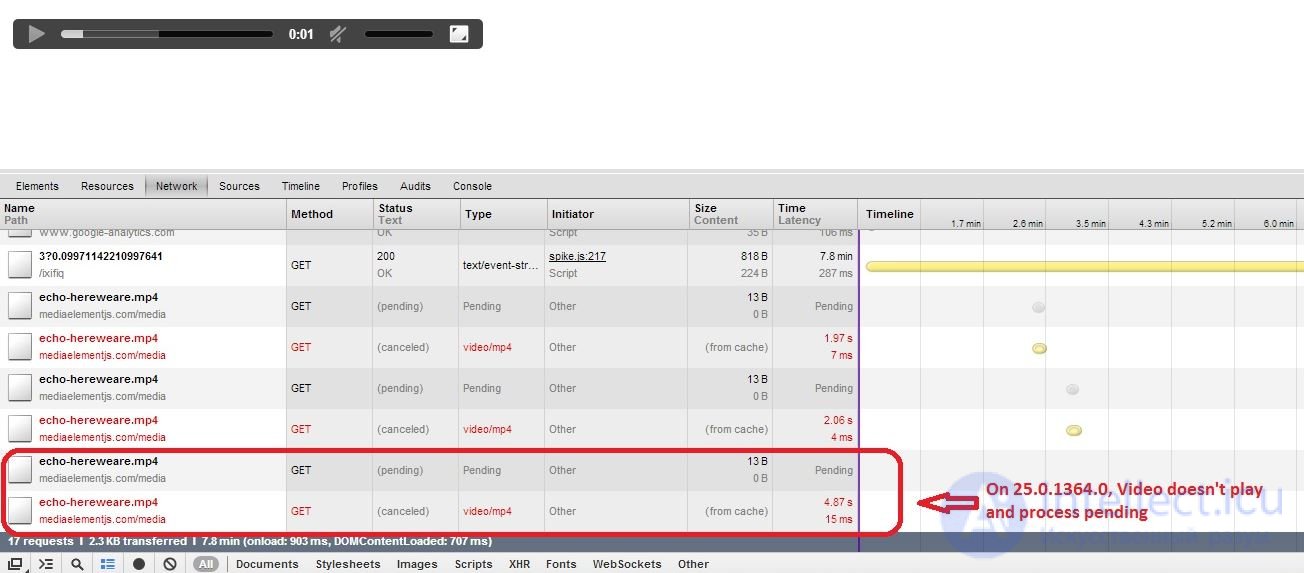Click the long yellow event-stream timeline bar
Screen dimensions: 1304x573
point(1085,266)
